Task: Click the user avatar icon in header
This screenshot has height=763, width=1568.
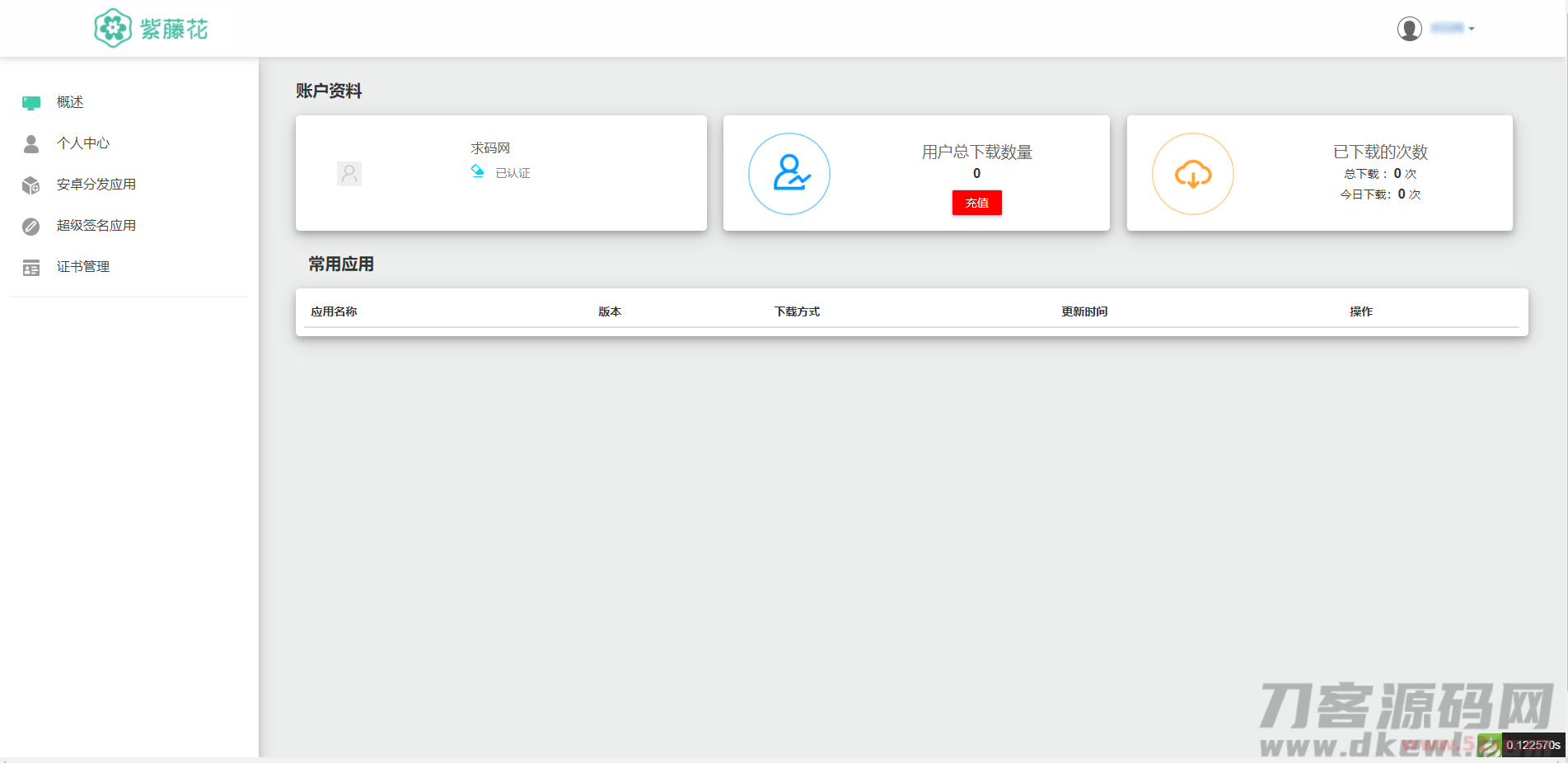Action: 1409,29
